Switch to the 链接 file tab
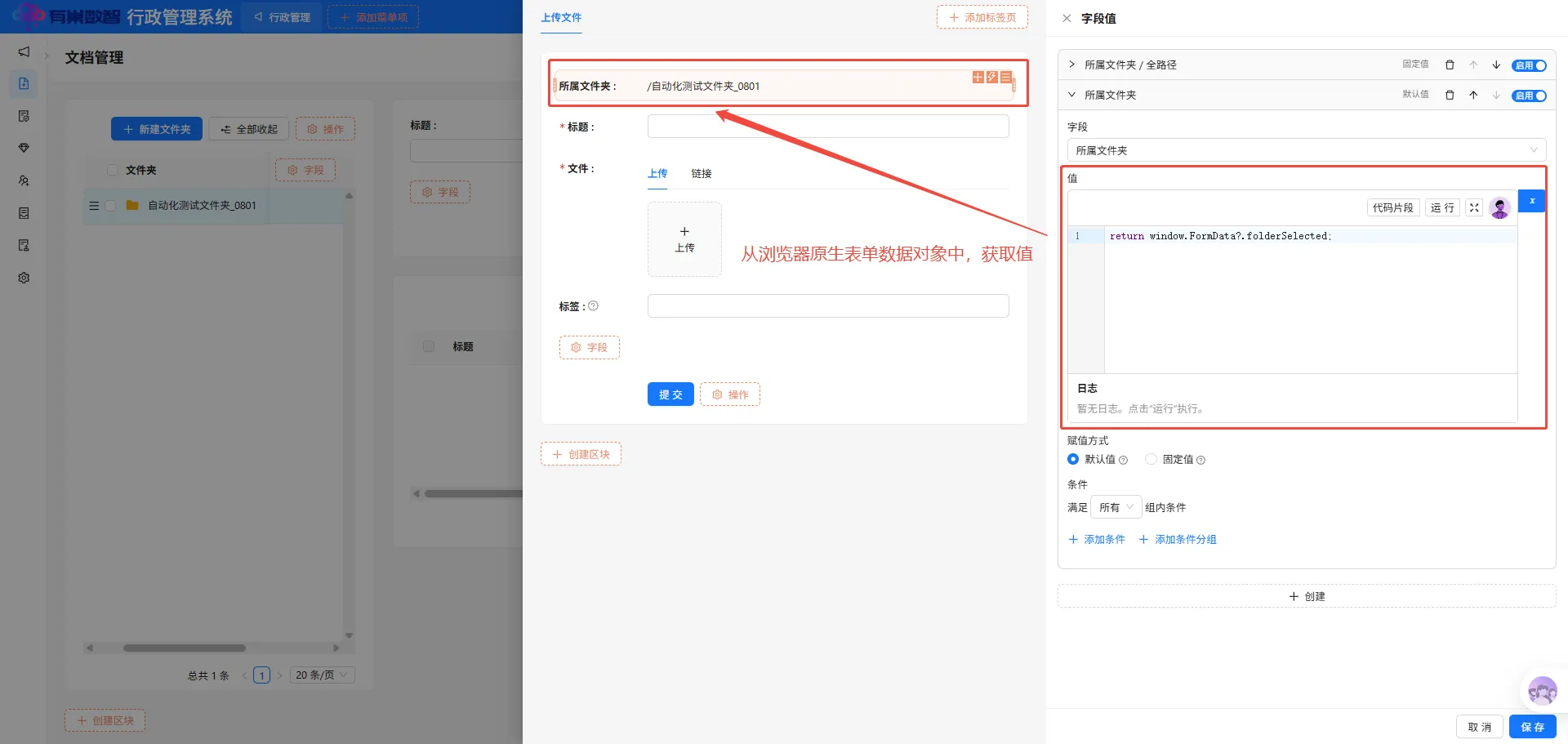The height and width of the screenshot is (744, 1568). [x=702, y=173]
